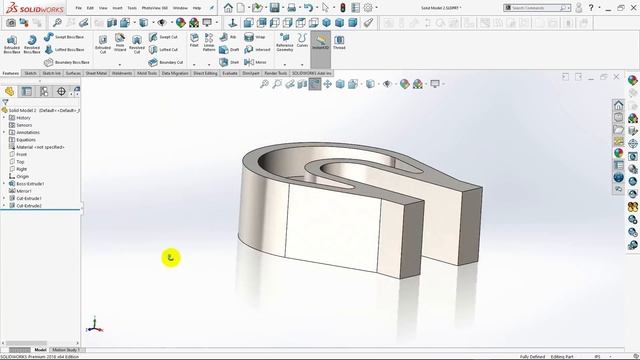Expand the History node
Screen dimensions: 640x360
[4, 118]
